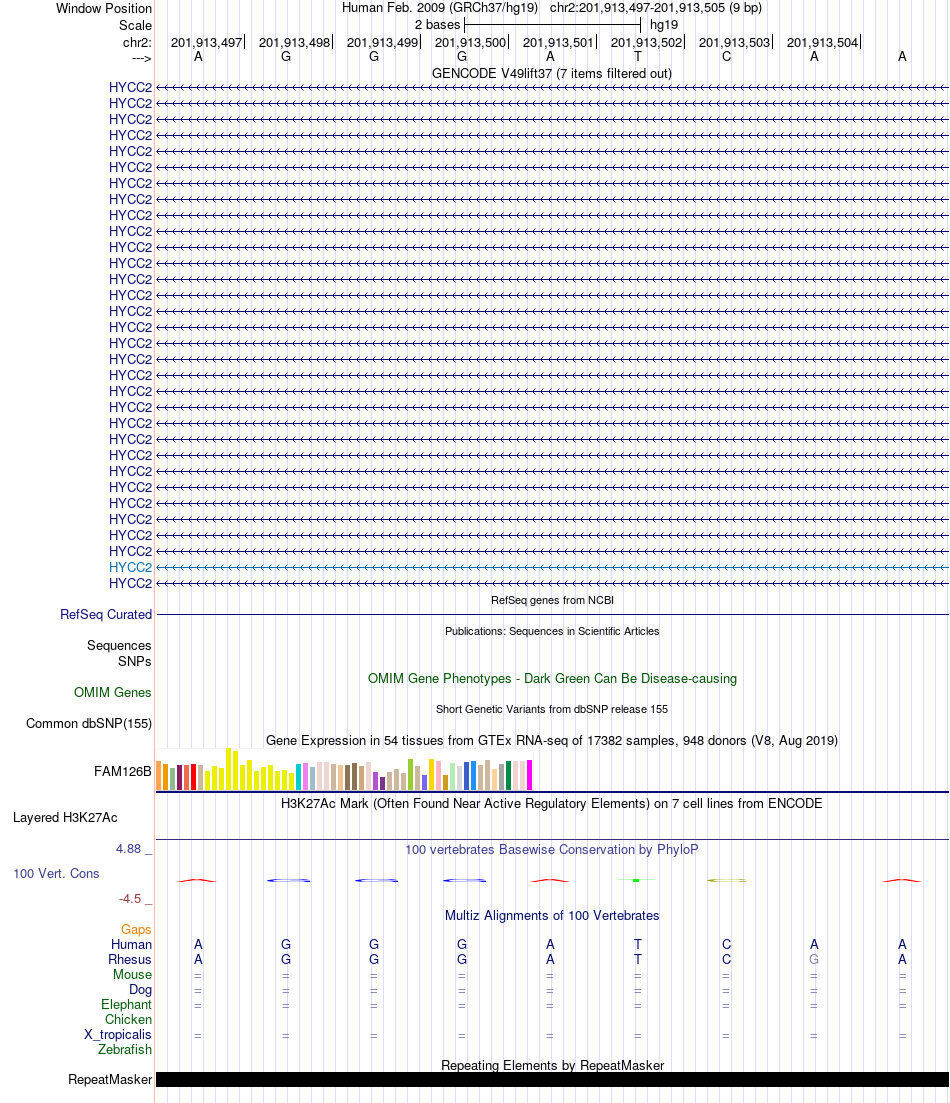Click the GTEx 'Gene Expression in 54 tissues' title
Screen dimensions: 950x1103
pos(552,740)
